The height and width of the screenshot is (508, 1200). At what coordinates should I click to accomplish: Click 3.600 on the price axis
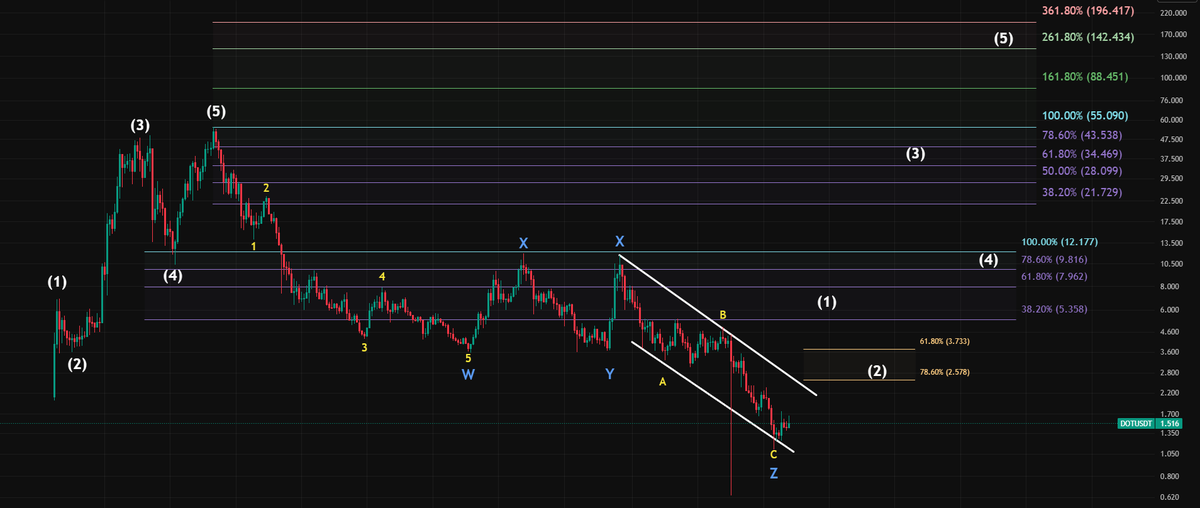(x=1170, y=352)
